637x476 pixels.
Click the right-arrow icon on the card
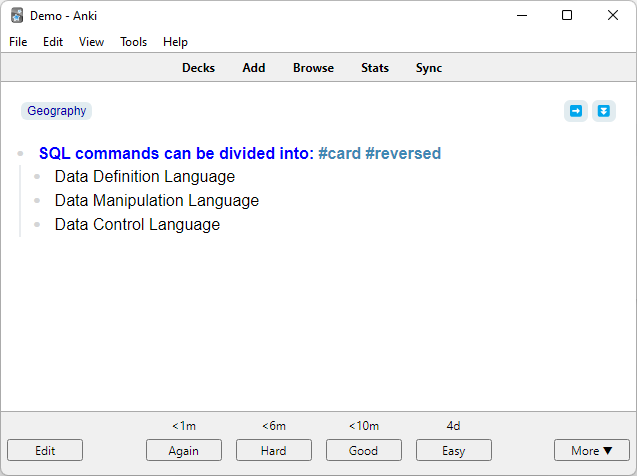point(576,111)
